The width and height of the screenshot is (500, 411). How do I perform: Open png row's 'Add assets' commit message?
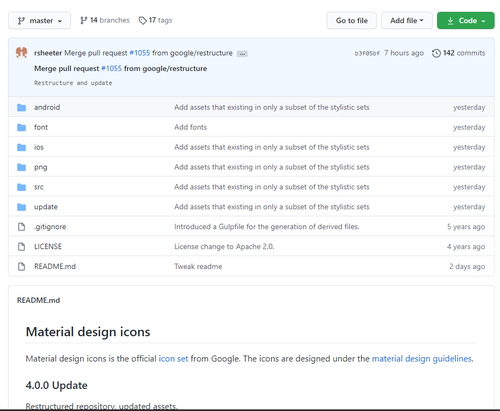point(272,167)
